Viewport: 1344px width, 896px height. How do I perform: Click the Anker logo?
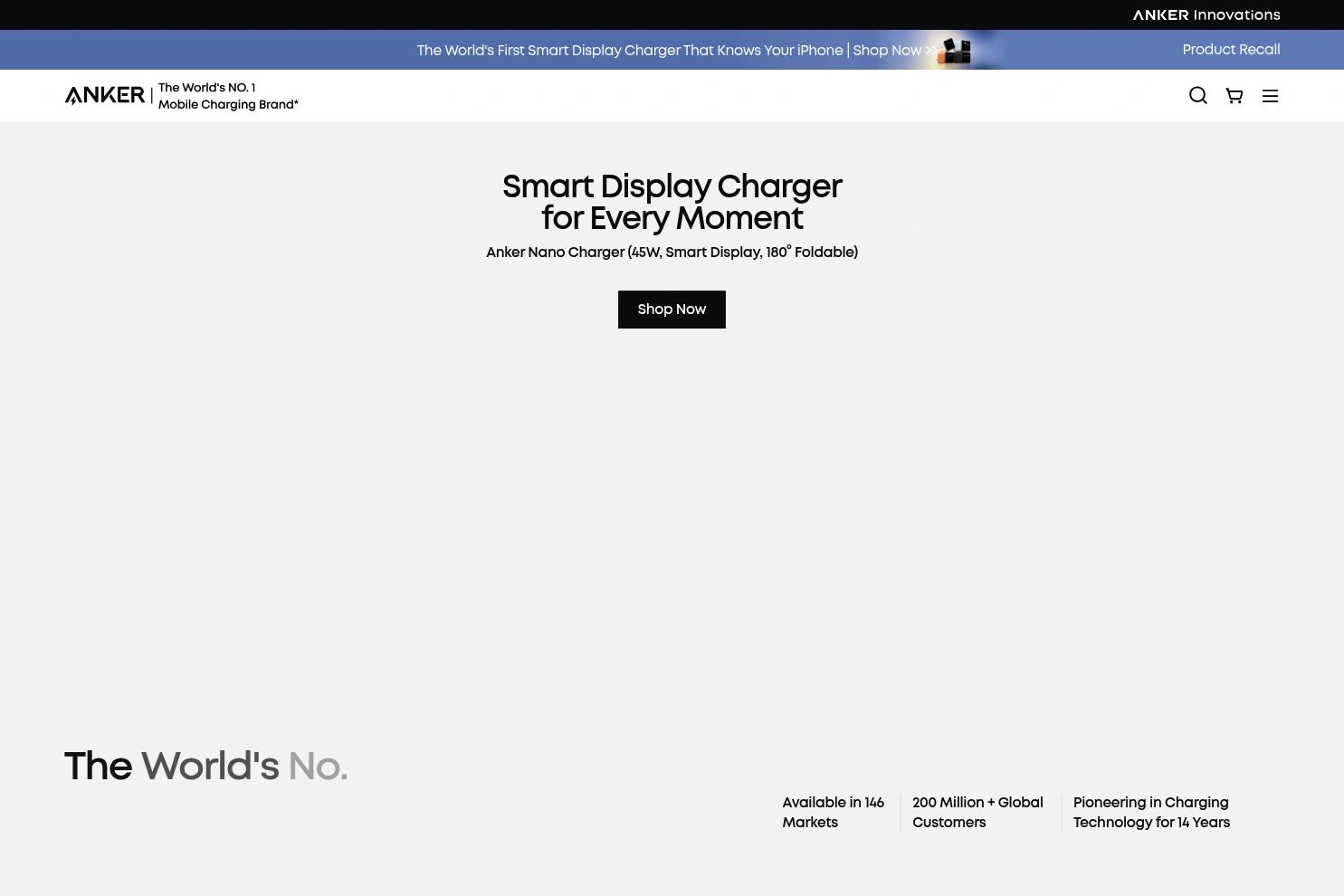point(104,95)
